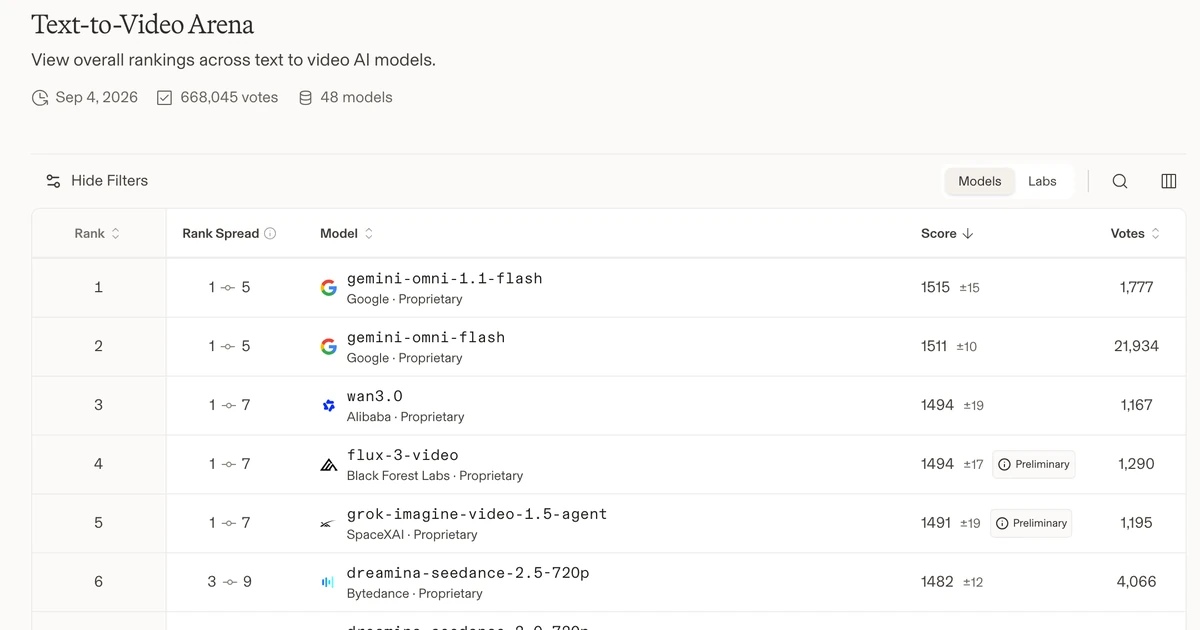Click score 1511 for gemini-omni-flash
The width and height of the screenshot is (1200, 630).
click(x=934, y=346)
